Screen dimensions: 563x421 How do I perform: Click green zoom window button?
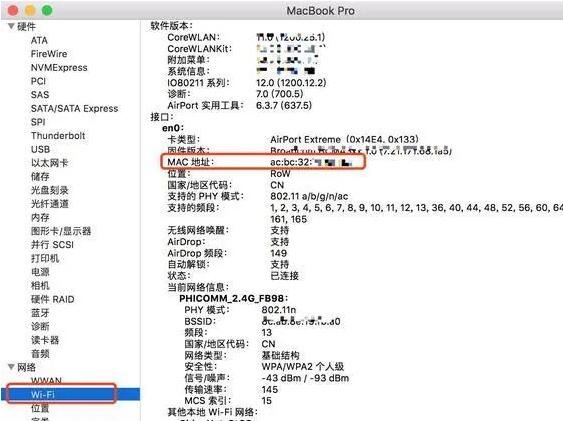tap(47, 10)
